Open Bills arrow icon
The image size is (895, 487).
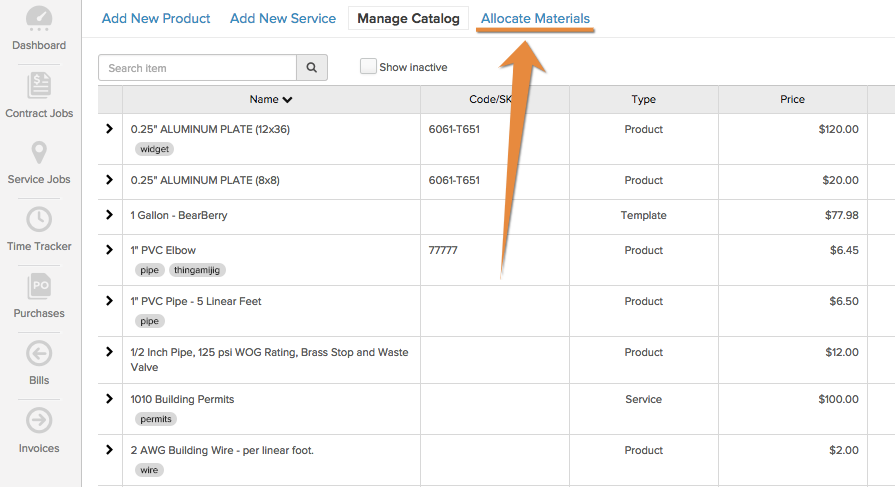click(x=39, y=353)
